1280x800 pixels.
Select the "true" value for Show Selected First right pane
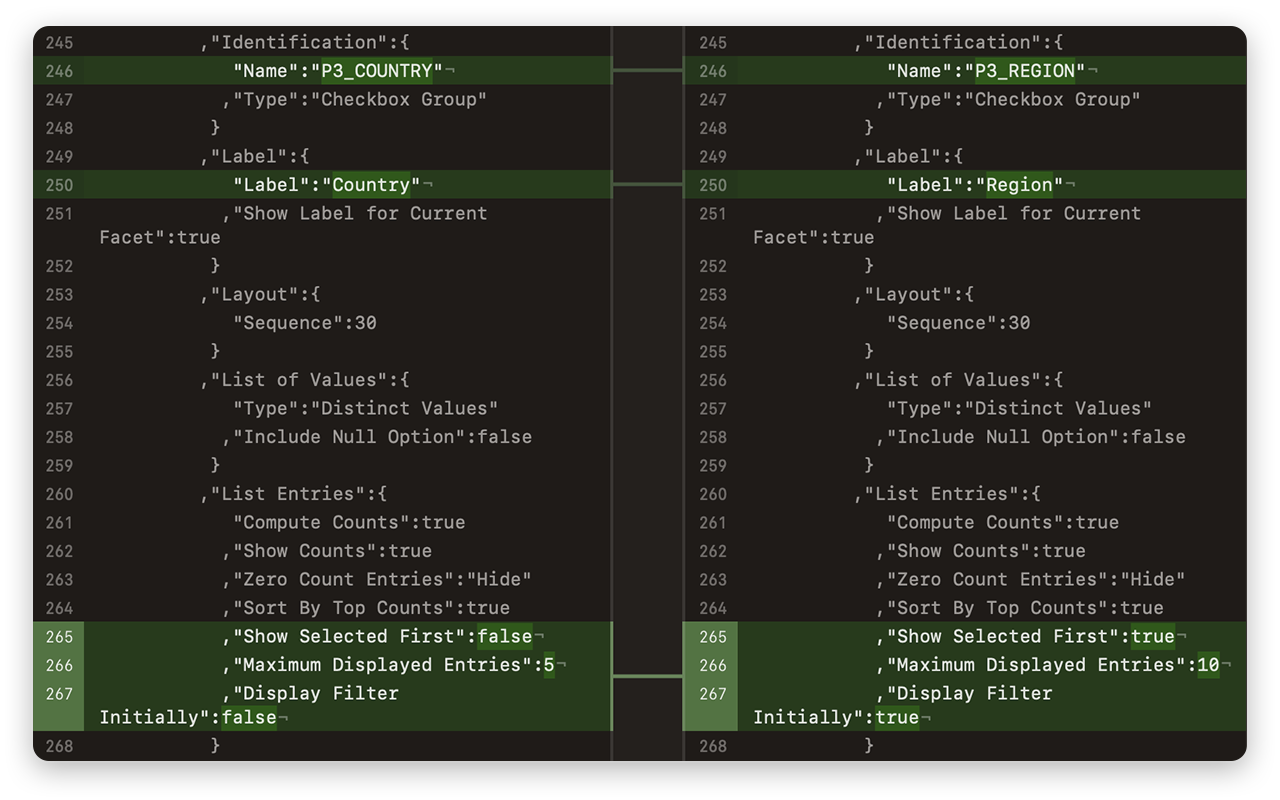click(x=1150, y=636)
